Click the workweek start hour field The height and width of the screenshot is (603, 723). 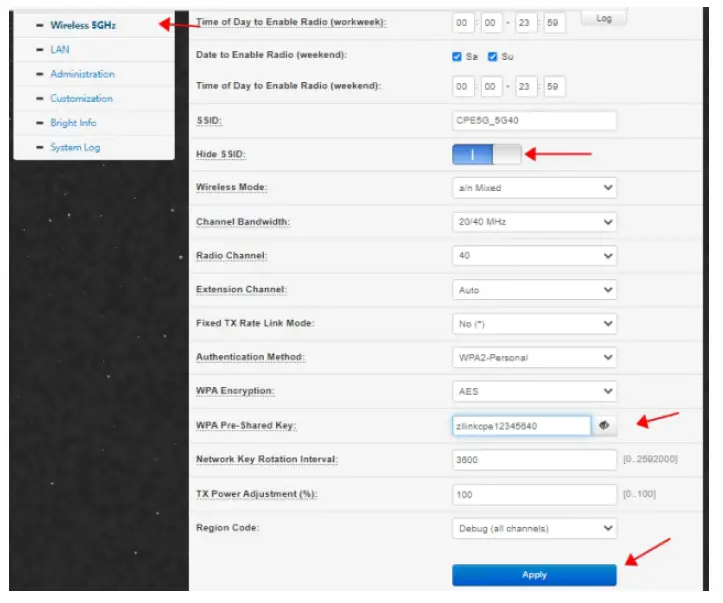pyautogui.click(x=463, y=23)
